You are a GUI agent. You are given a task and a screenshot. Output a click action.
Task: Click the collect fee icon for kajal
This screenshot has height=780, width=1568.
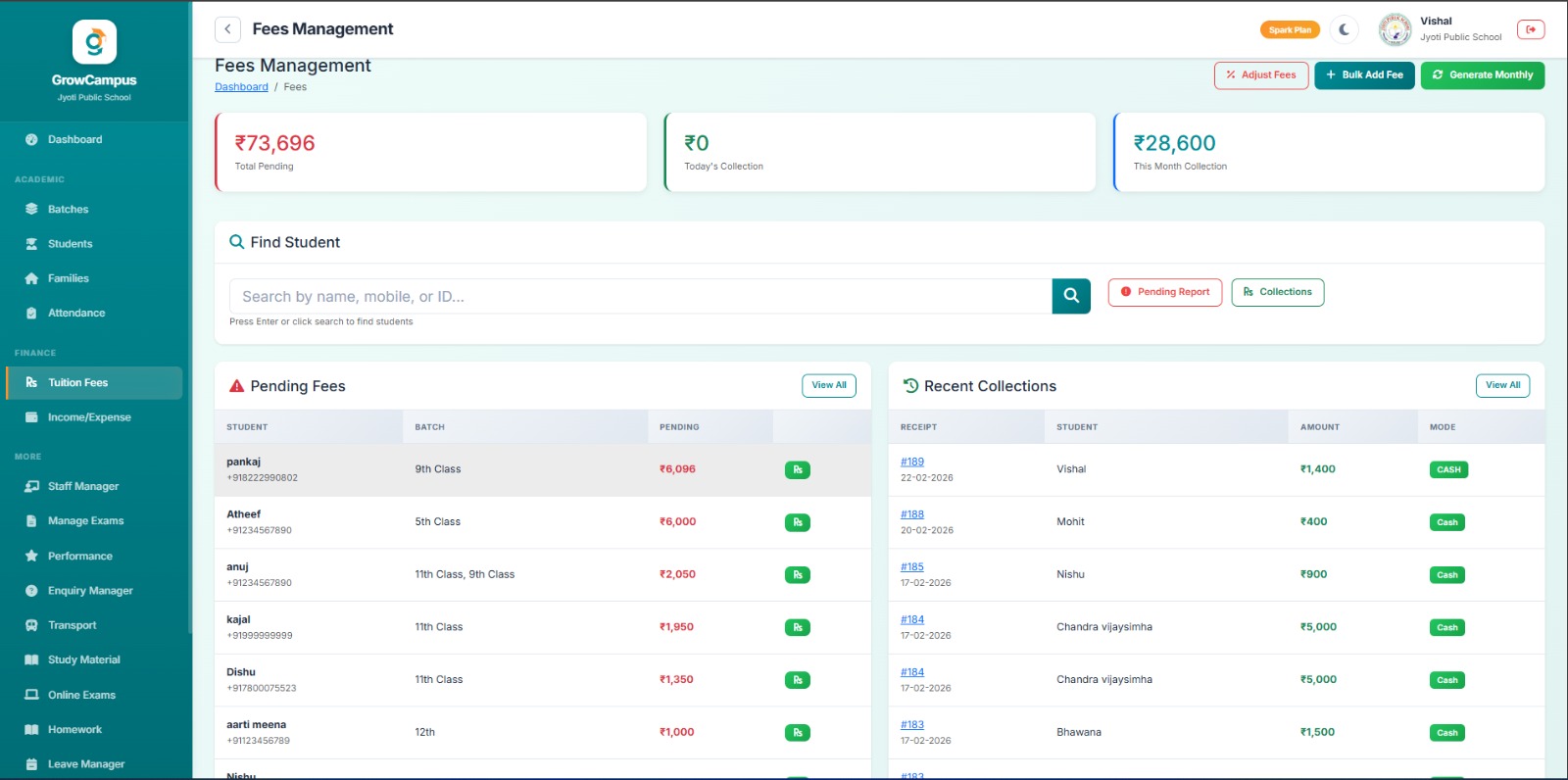pyautogui.click(x=797, y=627)
